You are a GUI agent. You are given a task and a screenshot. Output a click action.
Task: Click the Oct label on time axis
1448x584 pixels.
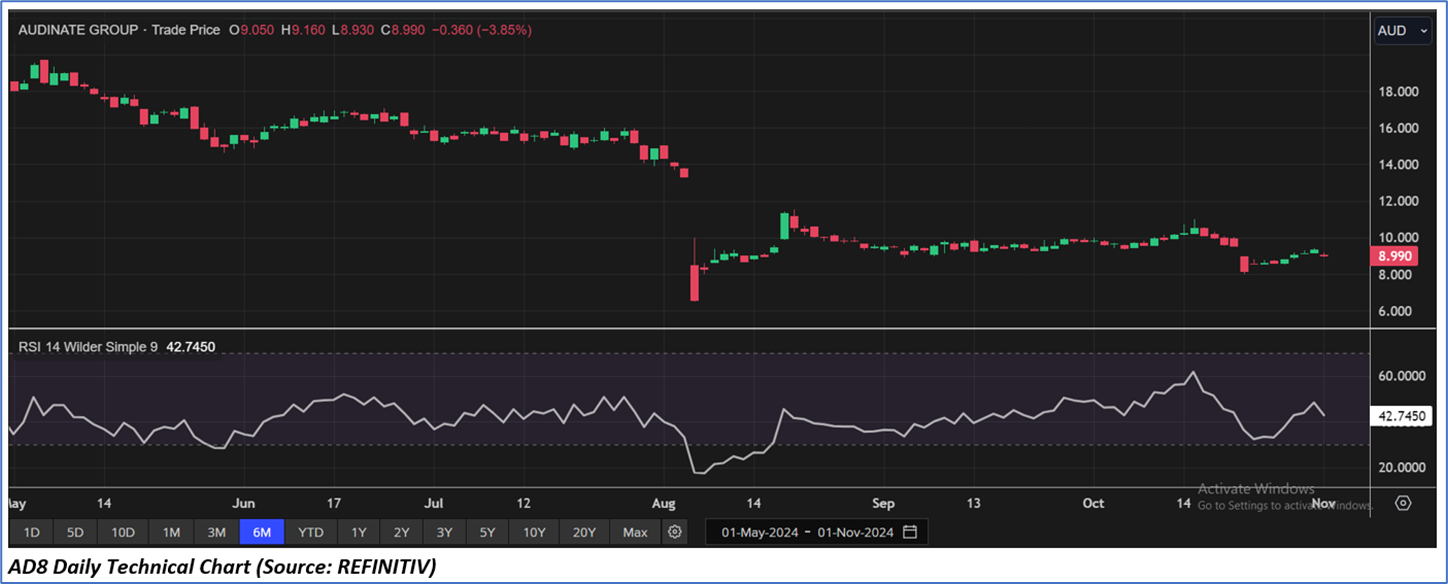(x=1093, y=503)
